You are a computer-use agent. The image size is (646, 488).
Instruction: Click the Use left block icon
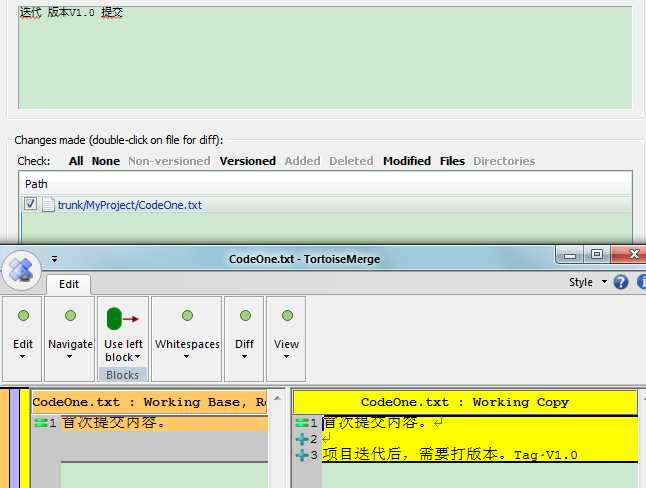122,319
